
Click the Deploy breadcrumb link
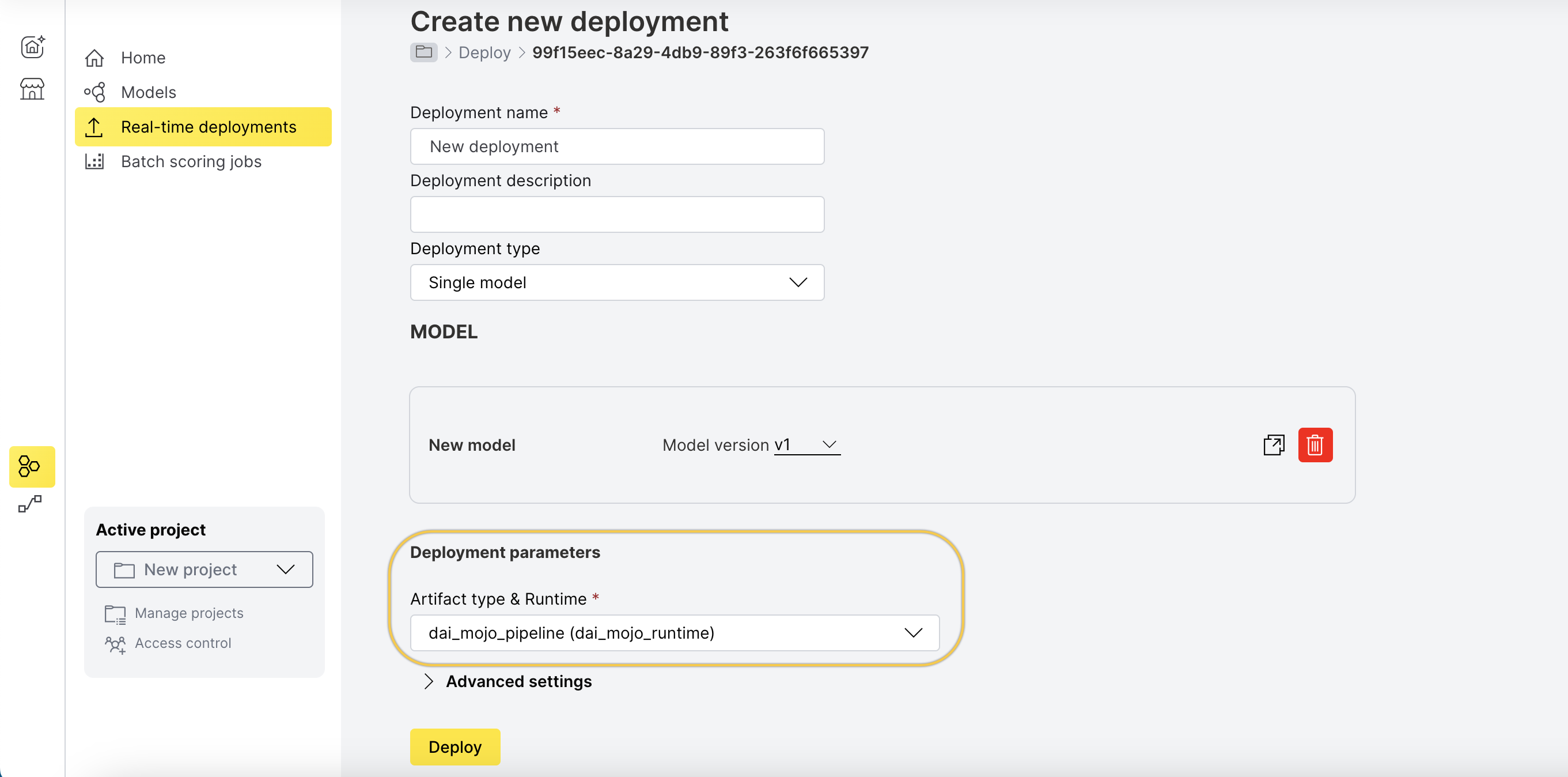click(x=484, y=53)
